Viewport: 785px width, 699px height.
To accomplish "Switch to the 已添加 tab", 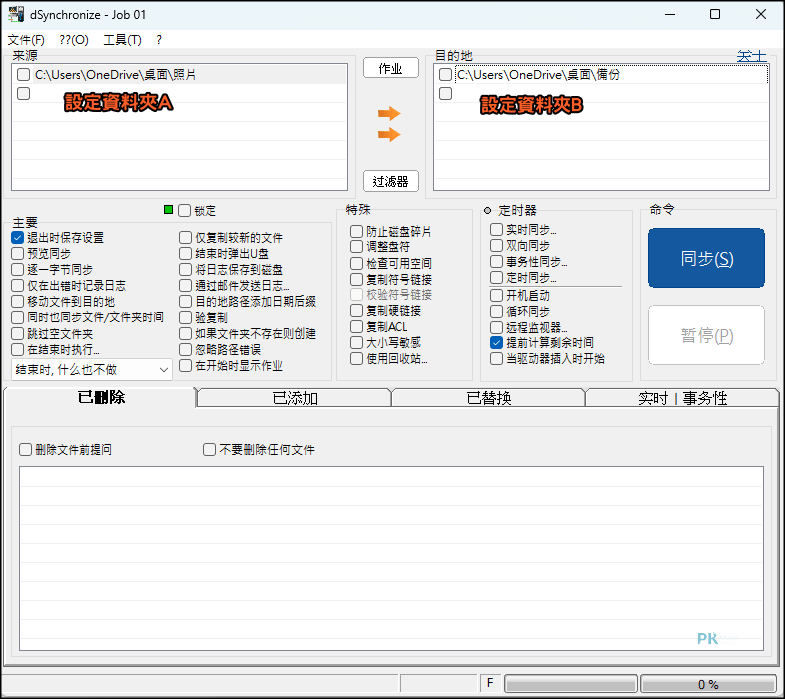I will (x=294, y=398).
